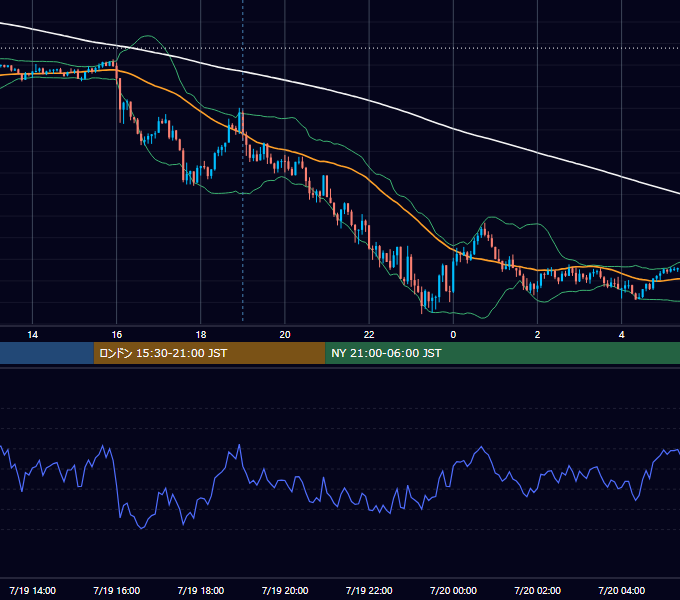Click the 2 hour label on time axis
This screenshot has height=600, width=680.
coord(537,335)
